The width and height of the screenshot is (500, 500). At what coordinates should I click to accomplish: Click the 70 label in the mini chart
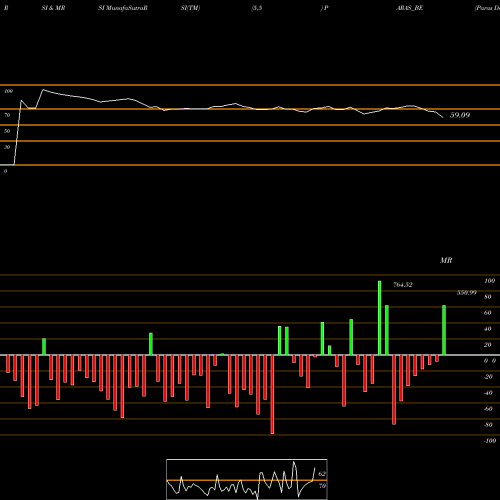click(x=322, y=486)
